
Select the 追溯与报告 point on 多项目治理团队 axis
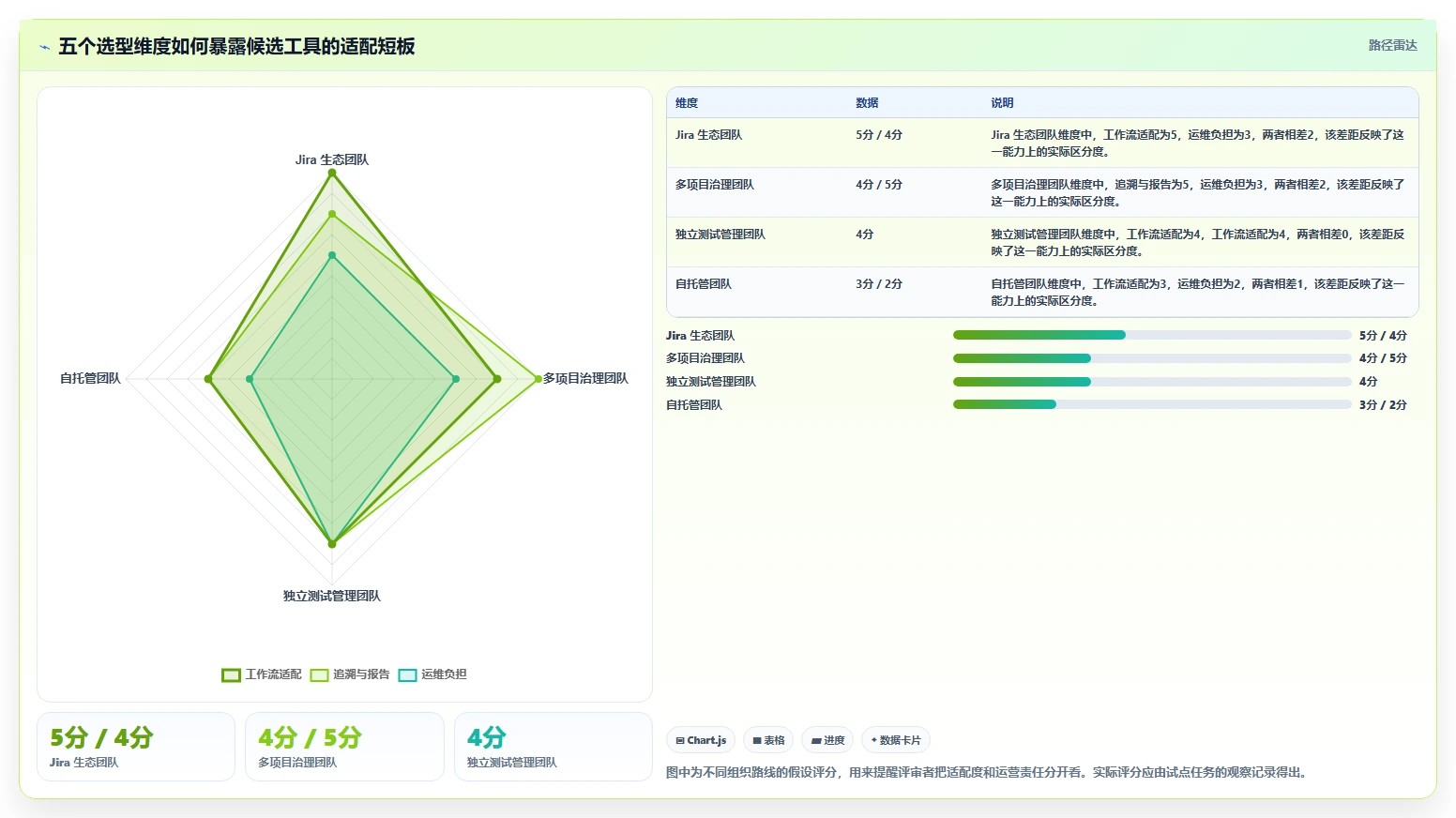[x=538, y=379]
